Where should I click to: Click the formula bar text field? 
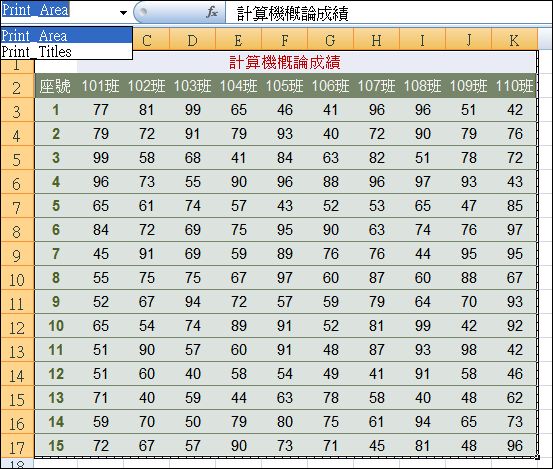point(389,13)
